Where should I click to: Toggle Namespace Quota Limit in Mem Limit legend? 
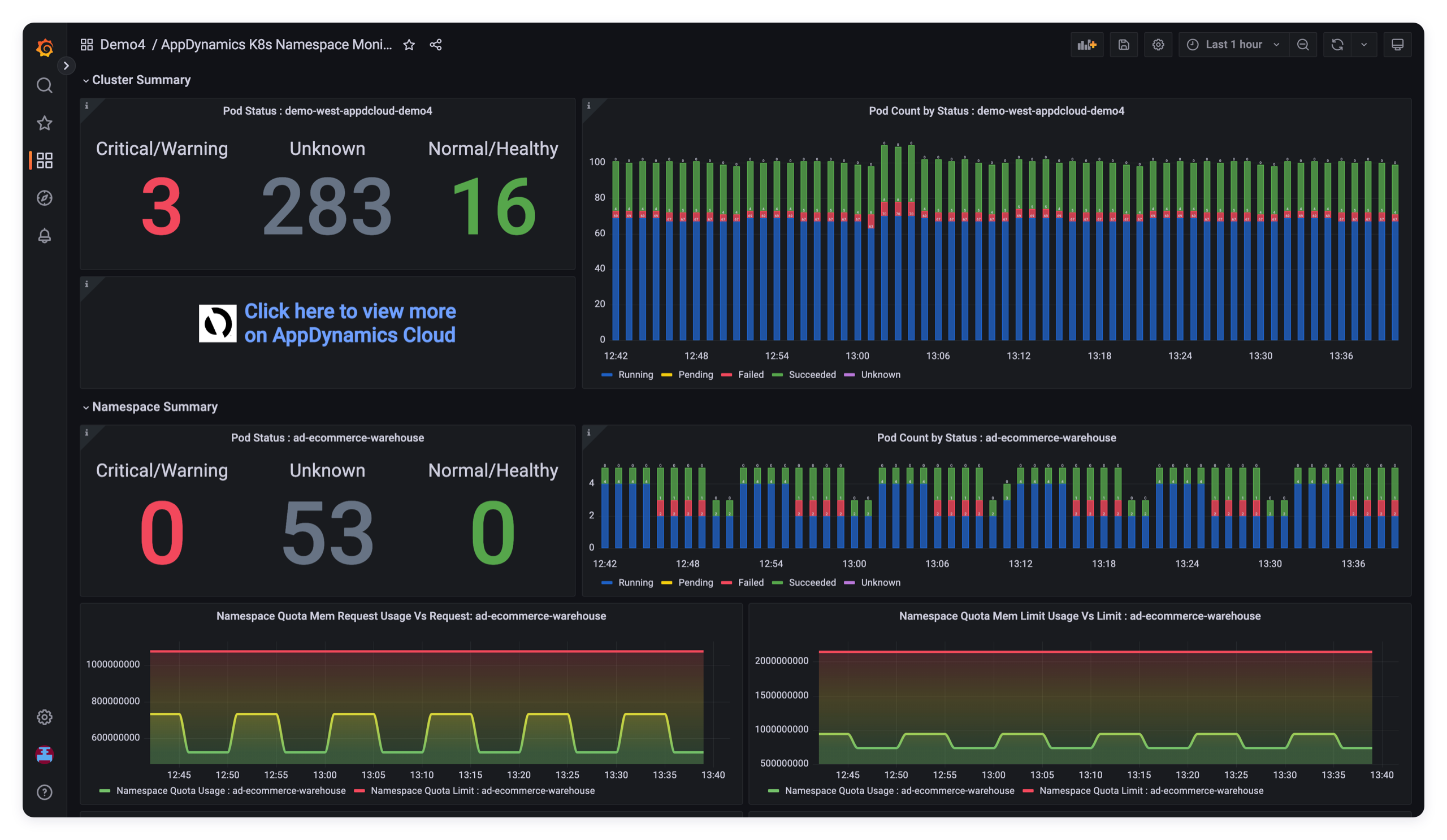[x=1151, y=791]
